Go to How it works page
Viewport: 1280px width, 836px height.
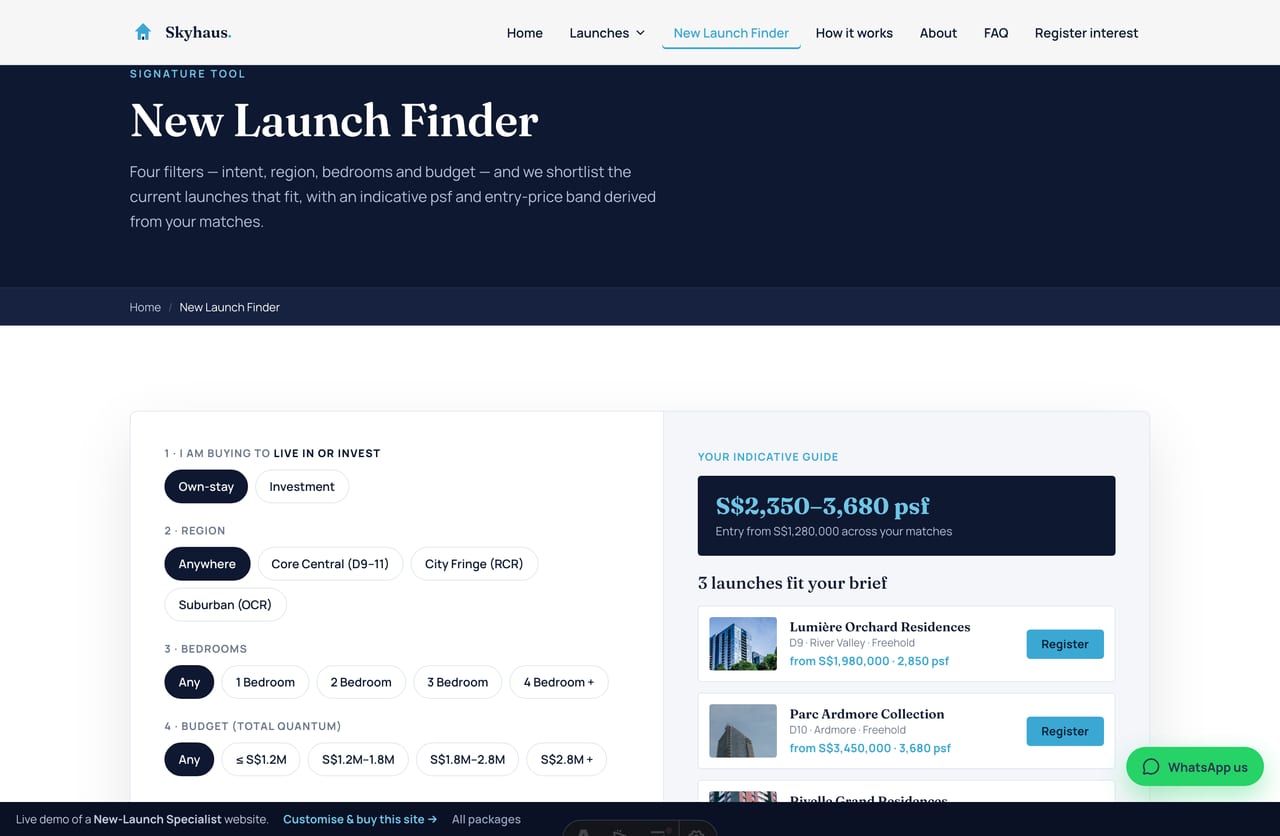(x=854, y=33)
